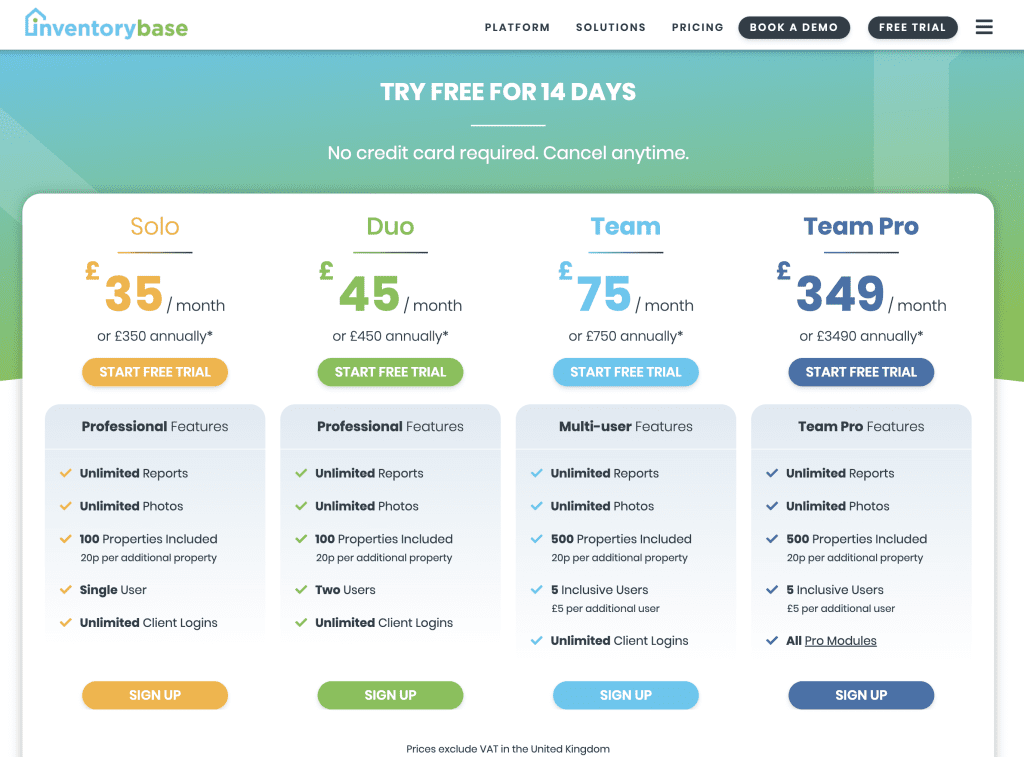Start free trial for the Duo plan

(390, 371)
